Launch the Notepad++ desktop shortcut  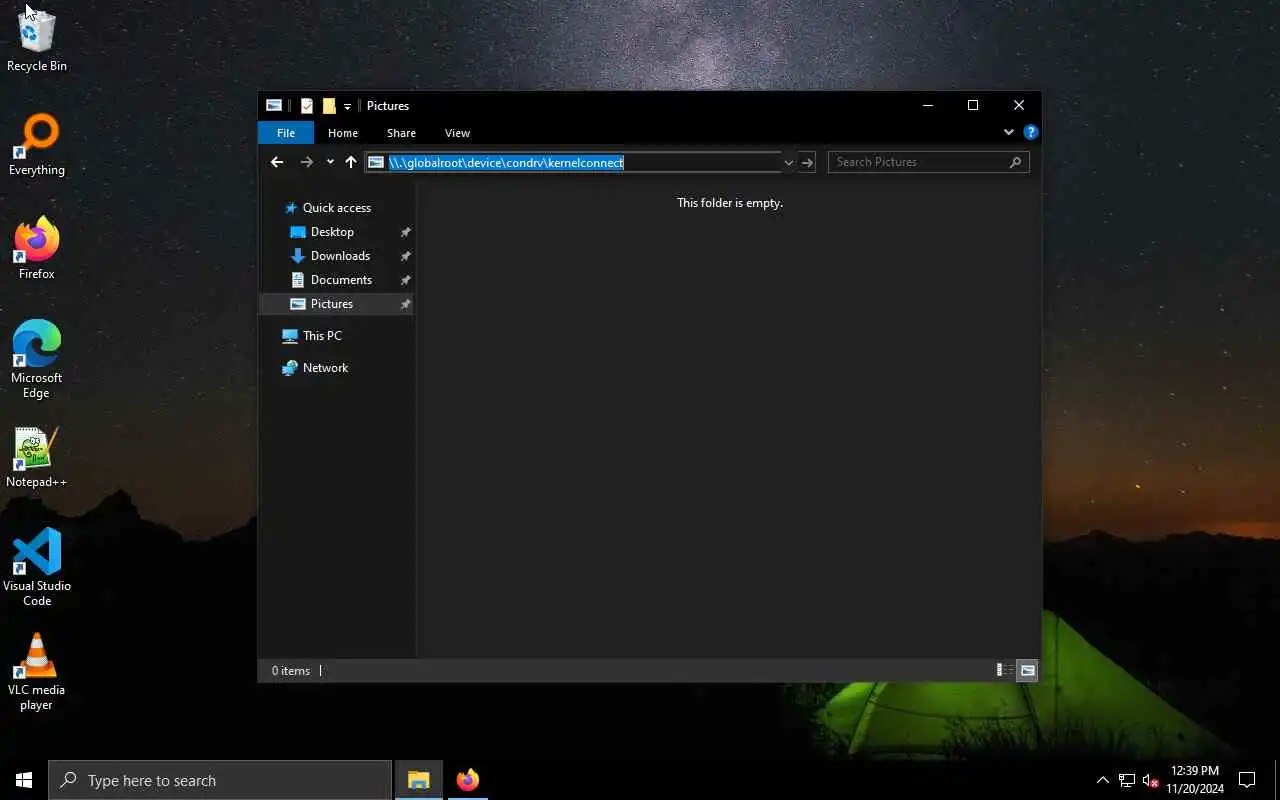37,458
